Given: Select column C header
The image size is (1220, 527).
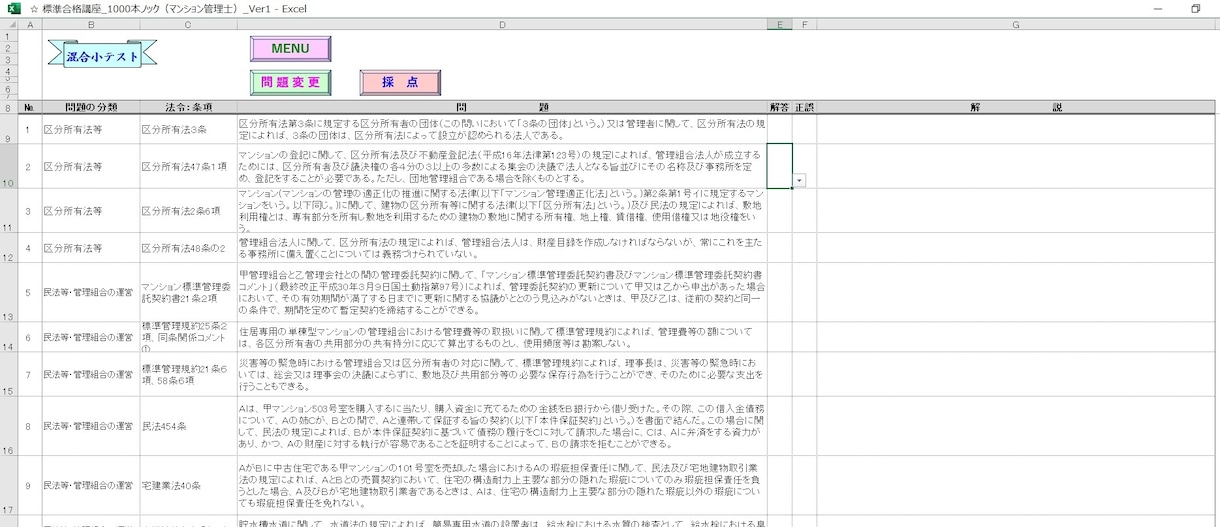Looking at the screenshot, I should [188, 24].
